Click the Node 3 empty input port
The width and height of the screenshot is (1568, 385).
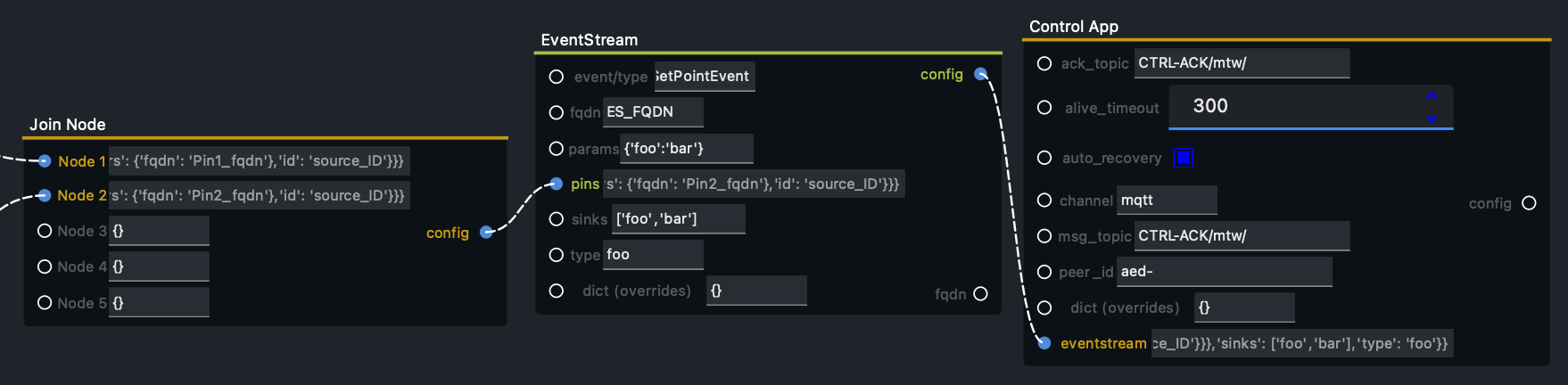point(45,231)
